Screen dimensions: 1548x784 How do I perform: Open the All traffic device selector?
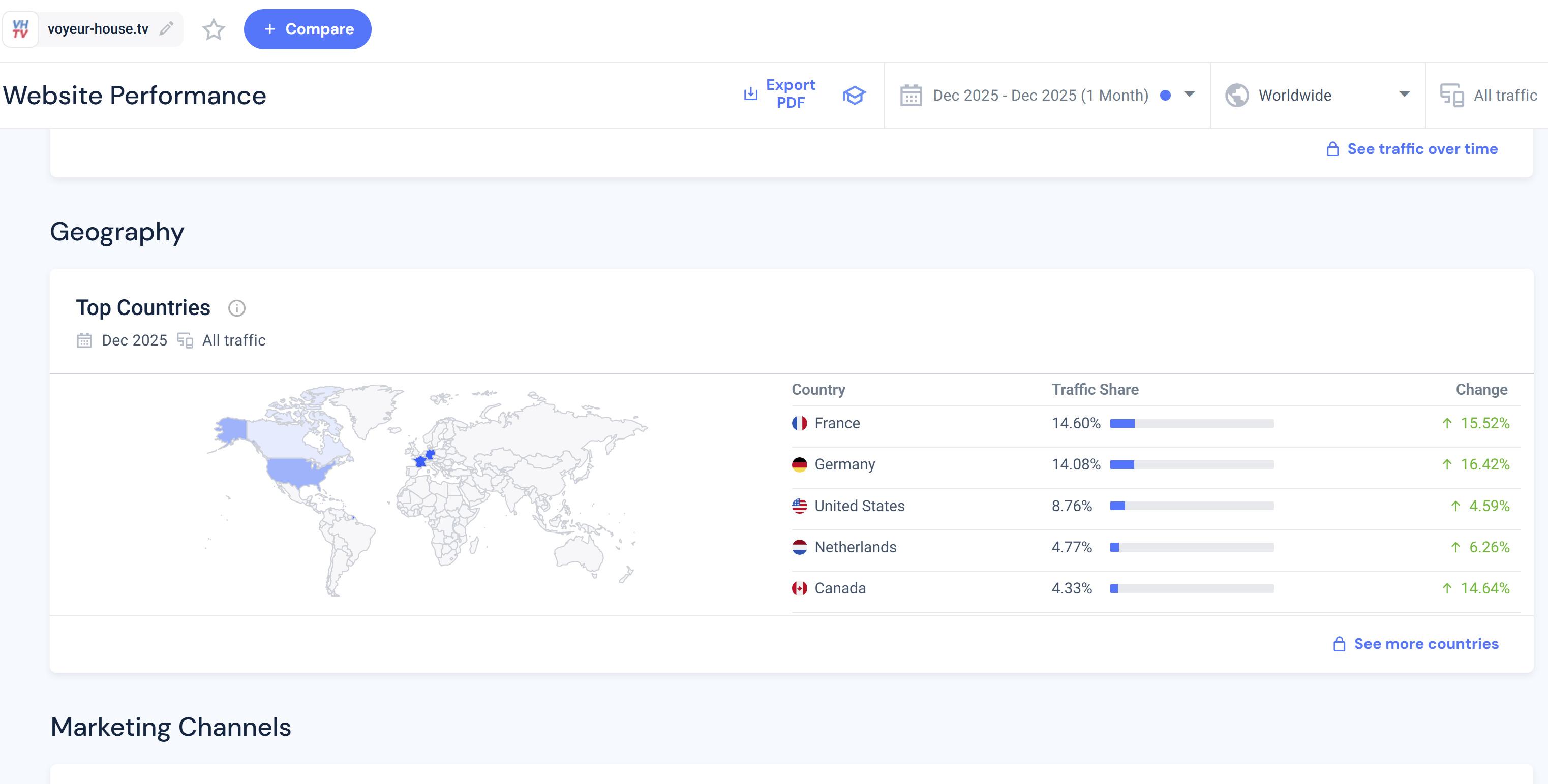[x=1505, y=96]
